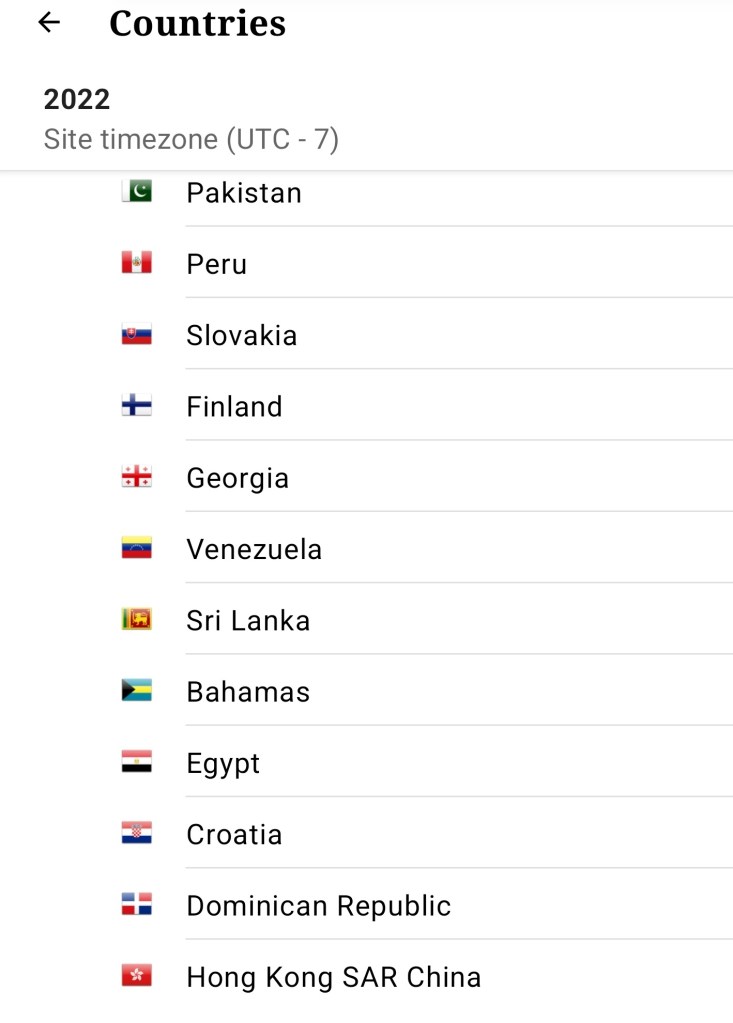This screenshot has height=1023, width=733.
Task: Tap the Georgia flag icon
Action: [x=137, y=478]
